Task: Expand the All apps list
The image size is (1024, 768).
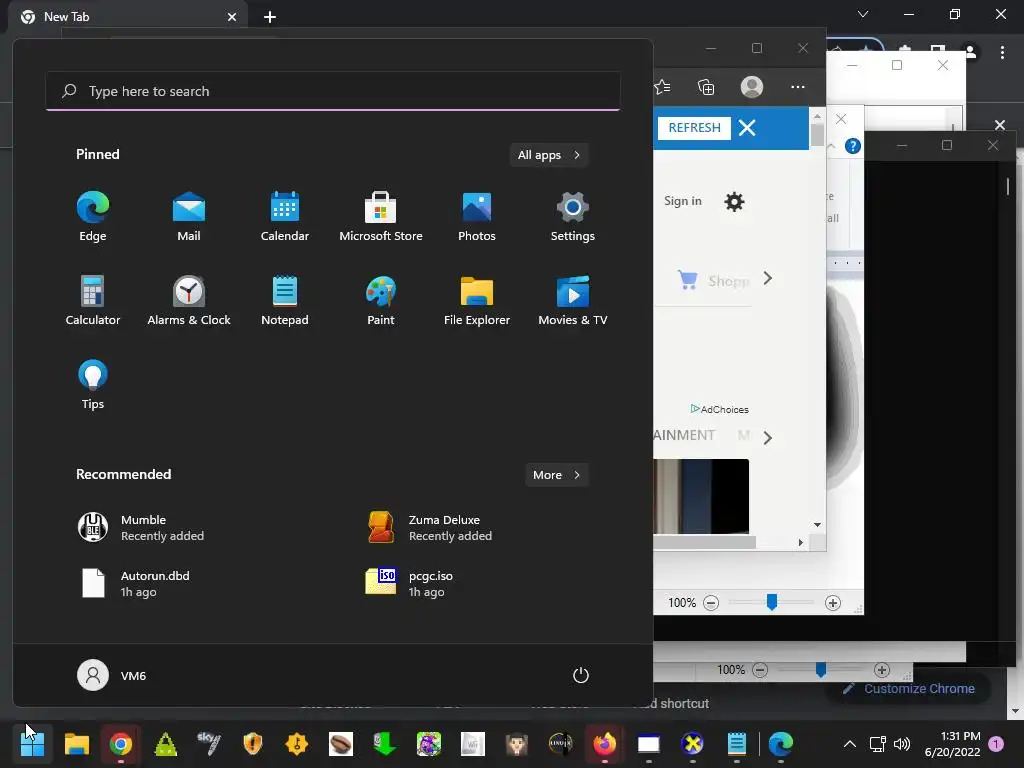Action: (549, 155)
